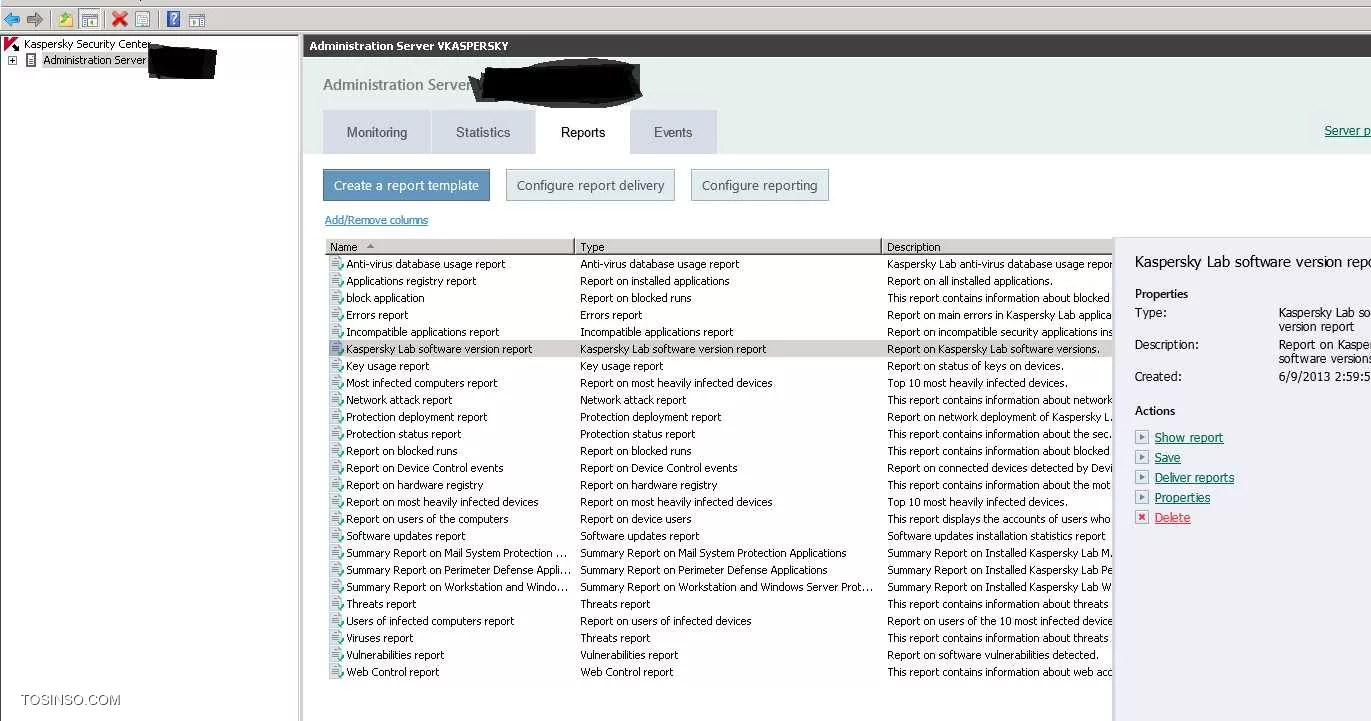The image size is (1371, 721).
Task: Click arrow icon beside Show report
Action: click(1142, 437)
